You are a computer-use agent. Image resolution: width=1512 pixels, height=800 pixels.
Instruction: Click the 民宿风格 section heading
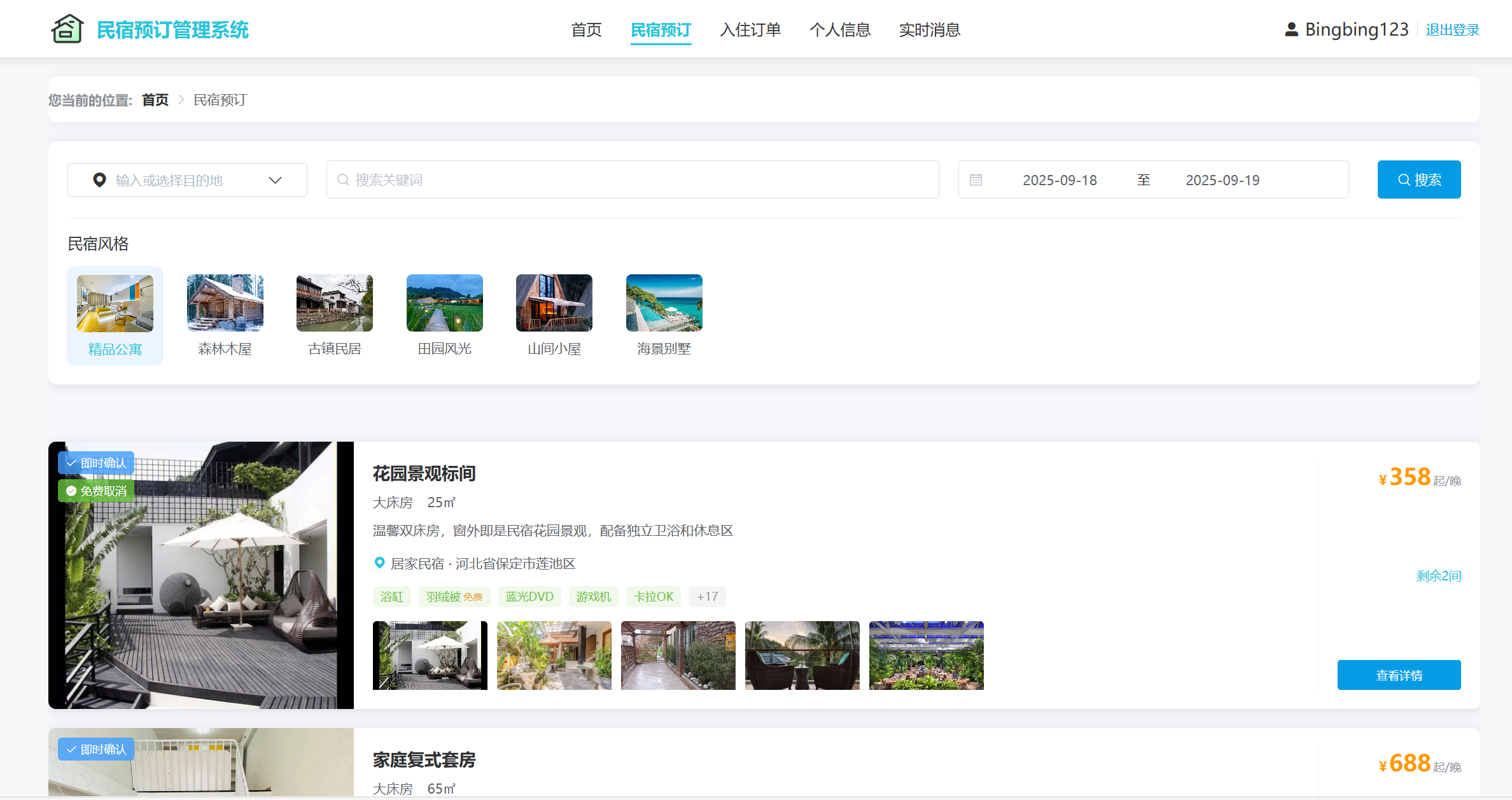[x=98, y=244]
